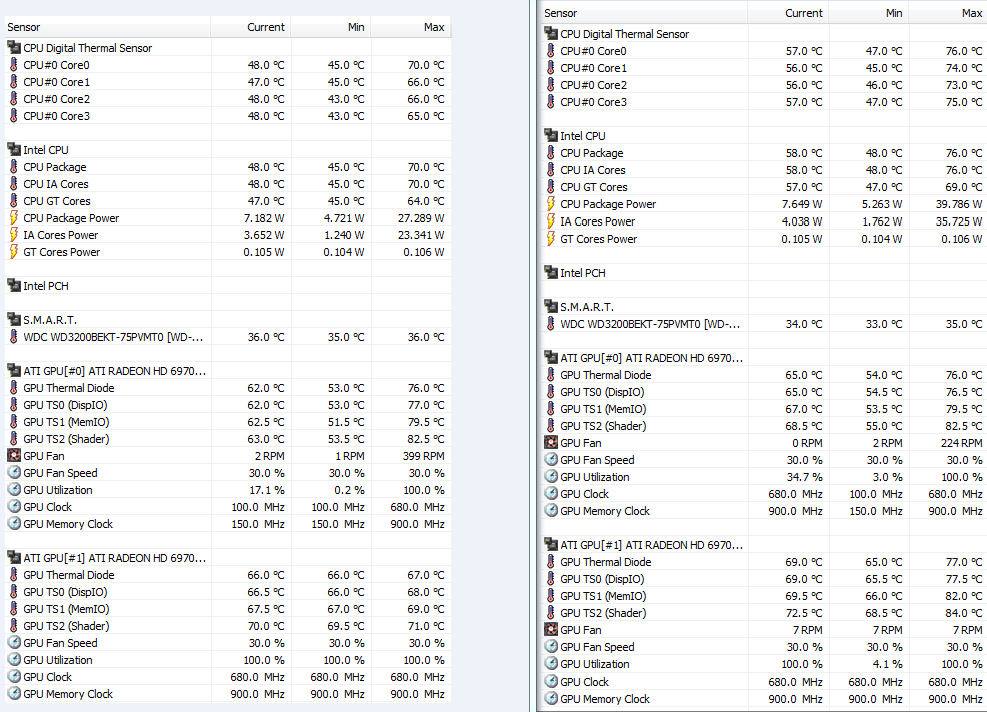Select the Intel CPU group row in left panel
987x712 pixels.
(46, 150)
